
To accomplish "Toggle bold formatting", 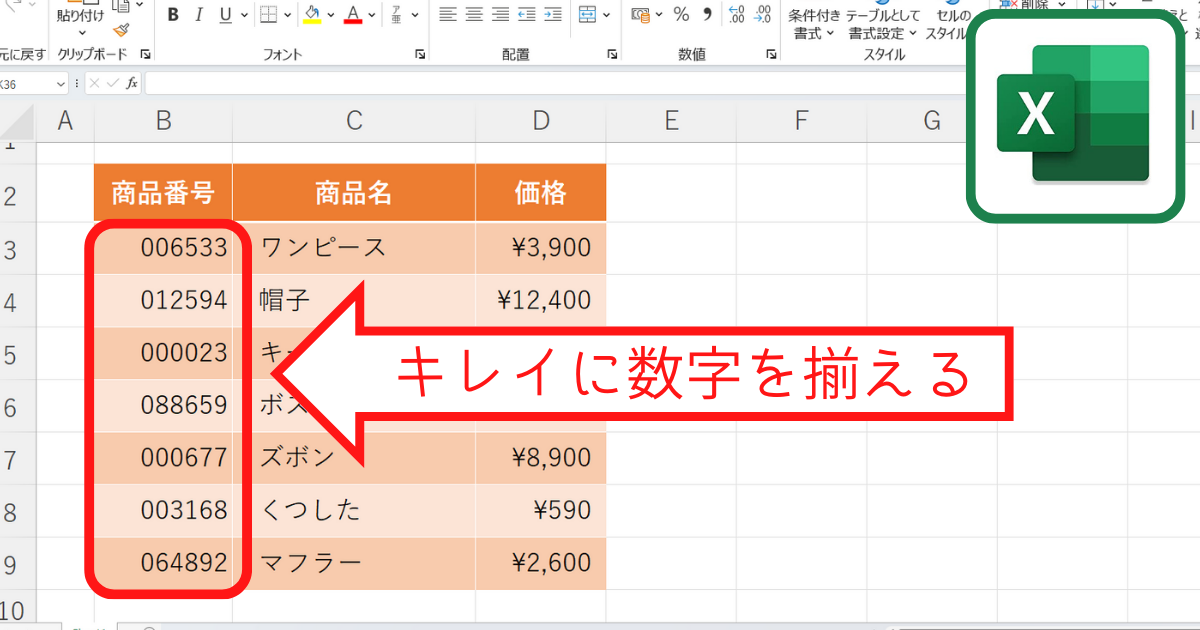I will pos(172,16).
